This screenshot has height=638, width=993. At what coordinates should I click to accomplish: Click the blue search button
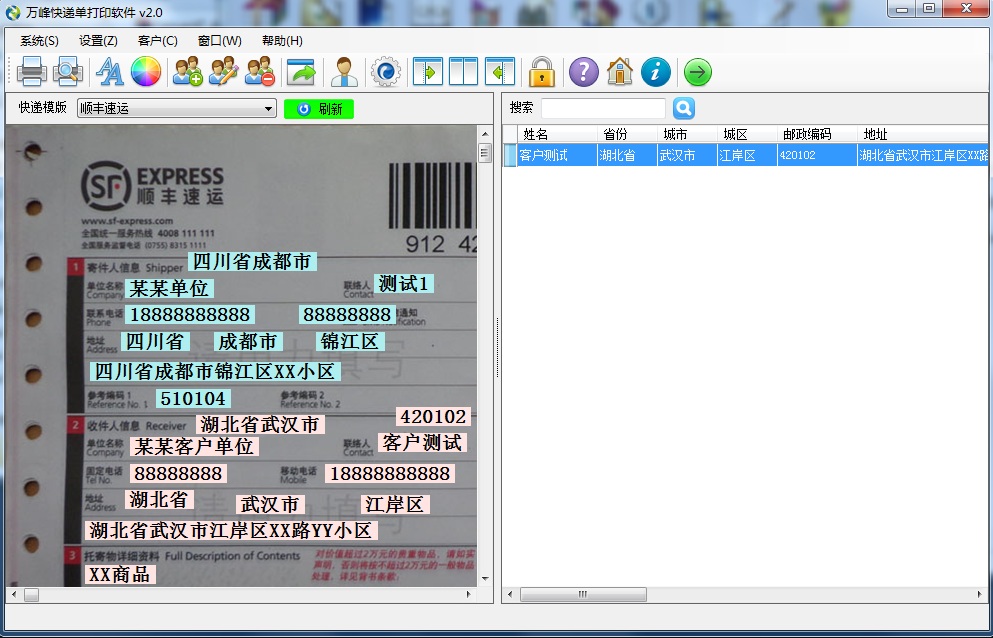[683, 108]
